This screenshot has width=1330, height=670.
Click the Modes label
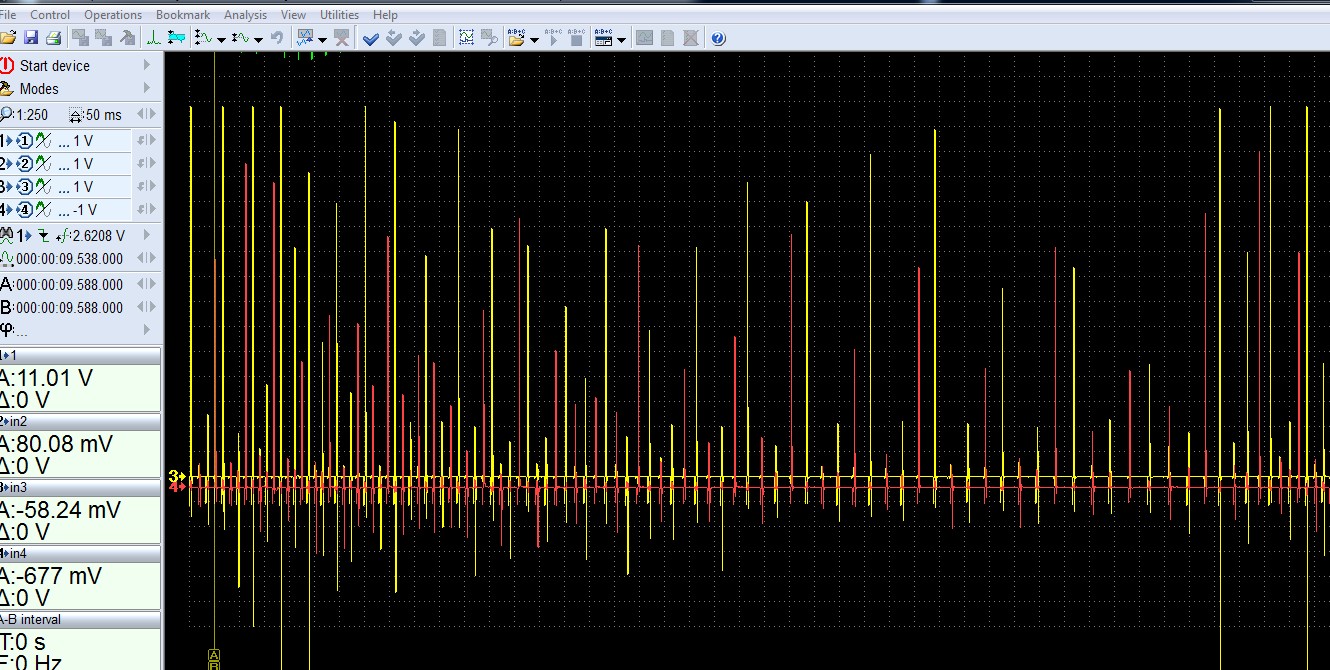(x=39, y=89)
